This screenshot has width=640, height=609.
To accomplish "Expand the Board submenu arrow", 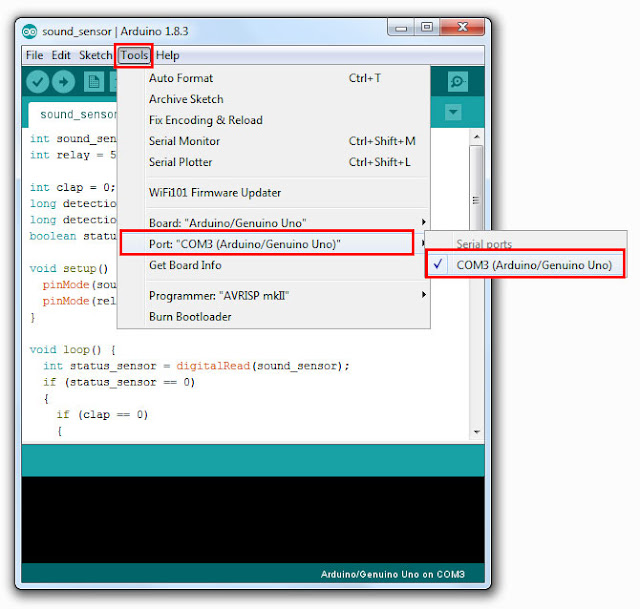I will 424,222.
